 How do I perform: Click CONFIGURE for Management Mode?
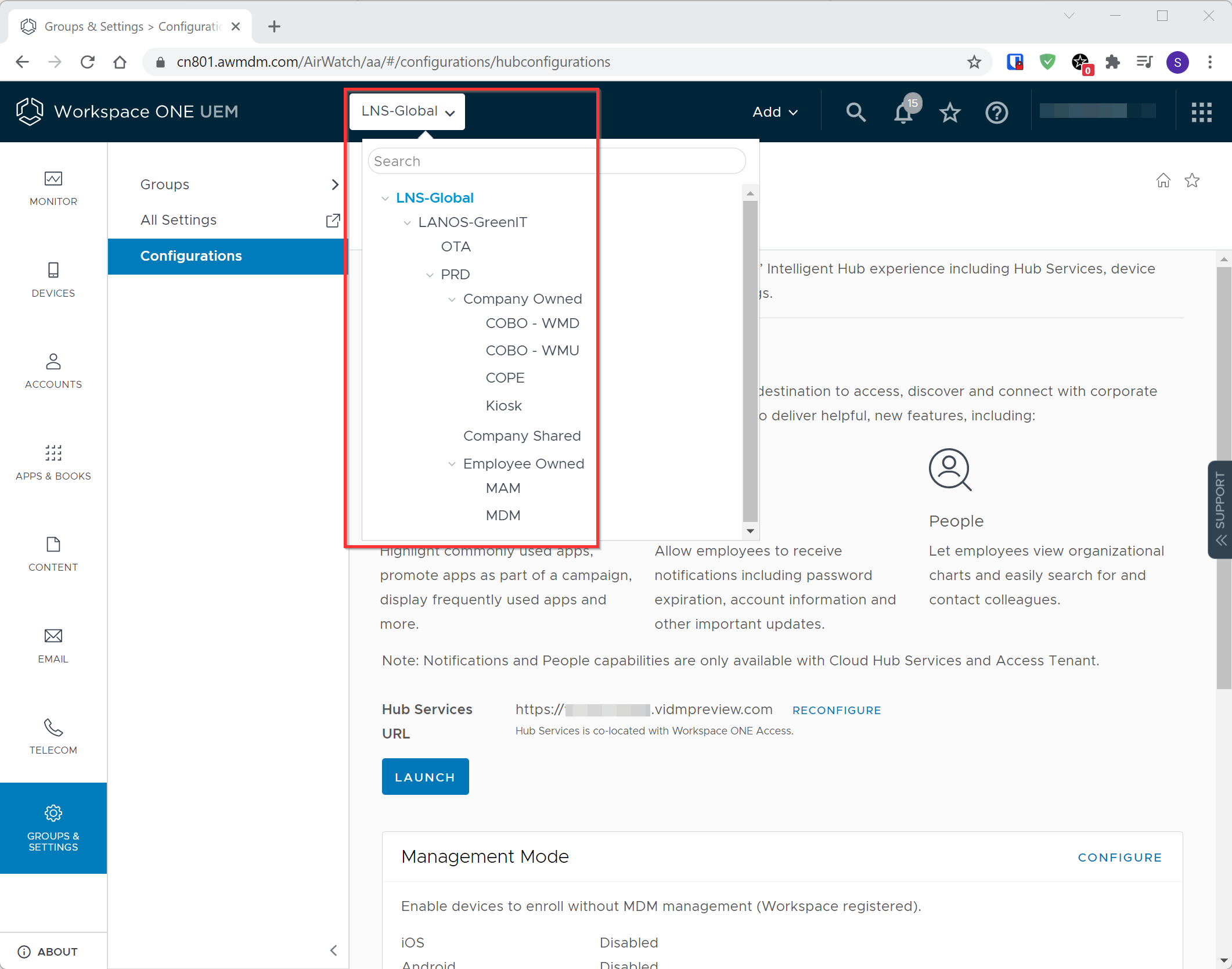1119,858
